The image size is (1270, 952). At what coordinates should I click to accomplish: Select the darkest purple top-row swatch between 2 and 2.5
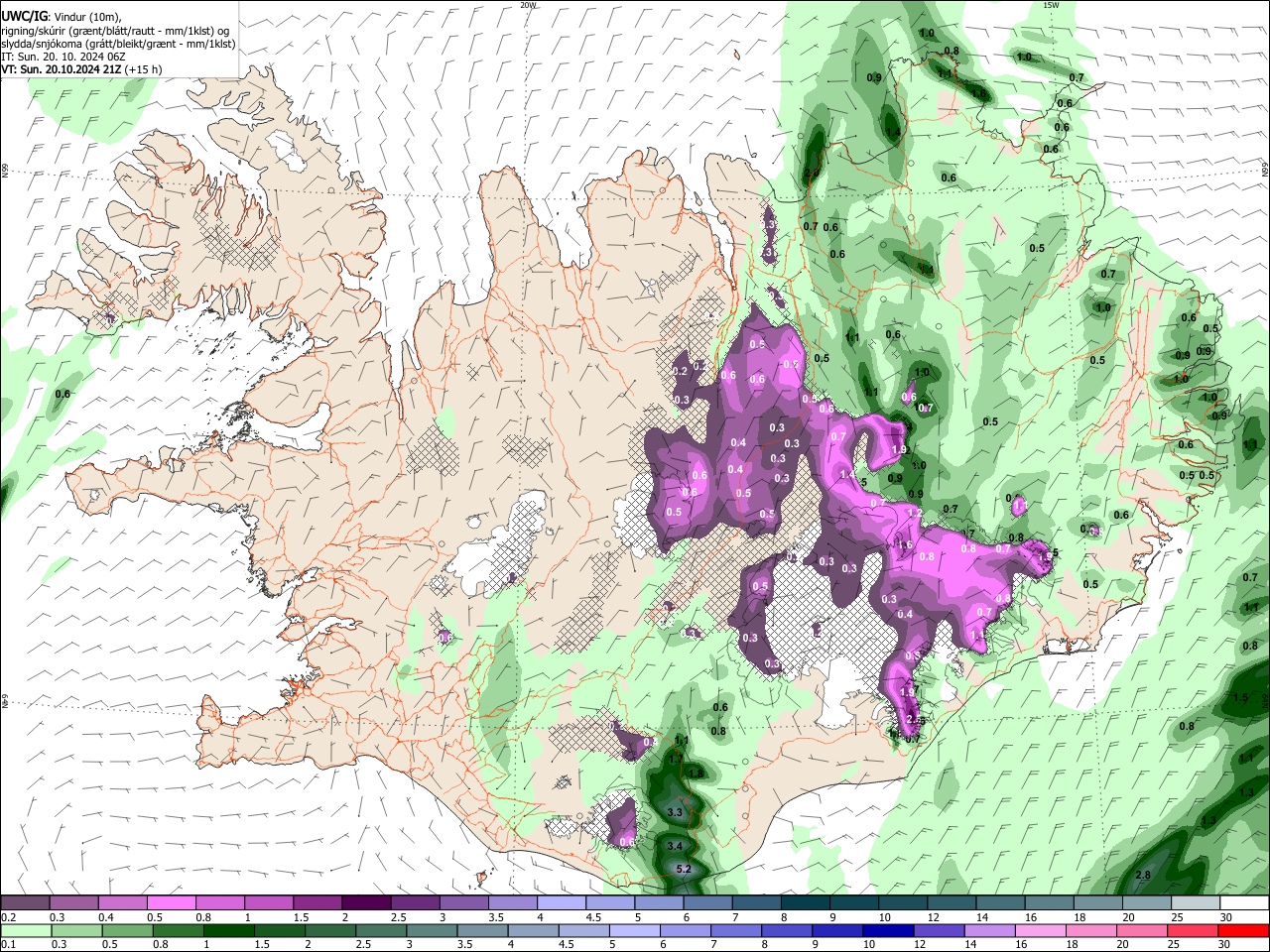(365, 902)
